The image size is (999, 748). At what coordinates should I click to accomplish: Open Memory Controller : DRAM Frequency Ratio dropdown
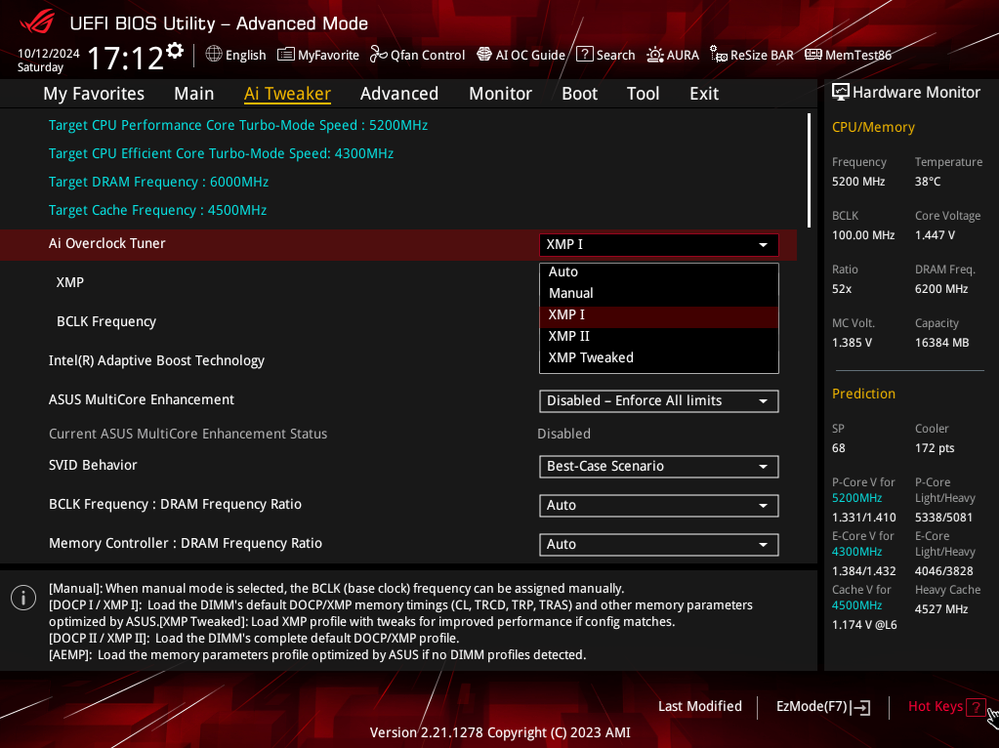tap(659, 545)
